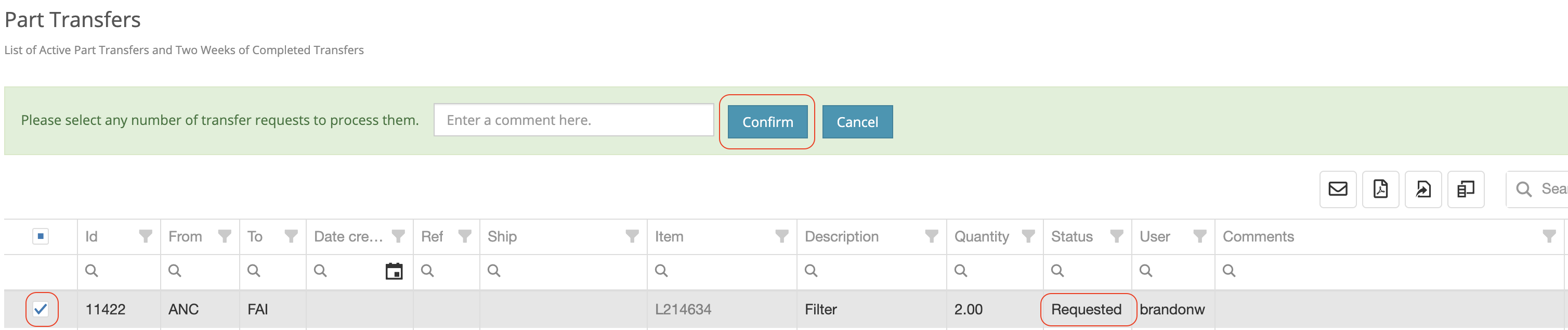This screenshot has width=1568, height=330.
Task: Export the transfer list to PDF
Action: (1380, 189)
